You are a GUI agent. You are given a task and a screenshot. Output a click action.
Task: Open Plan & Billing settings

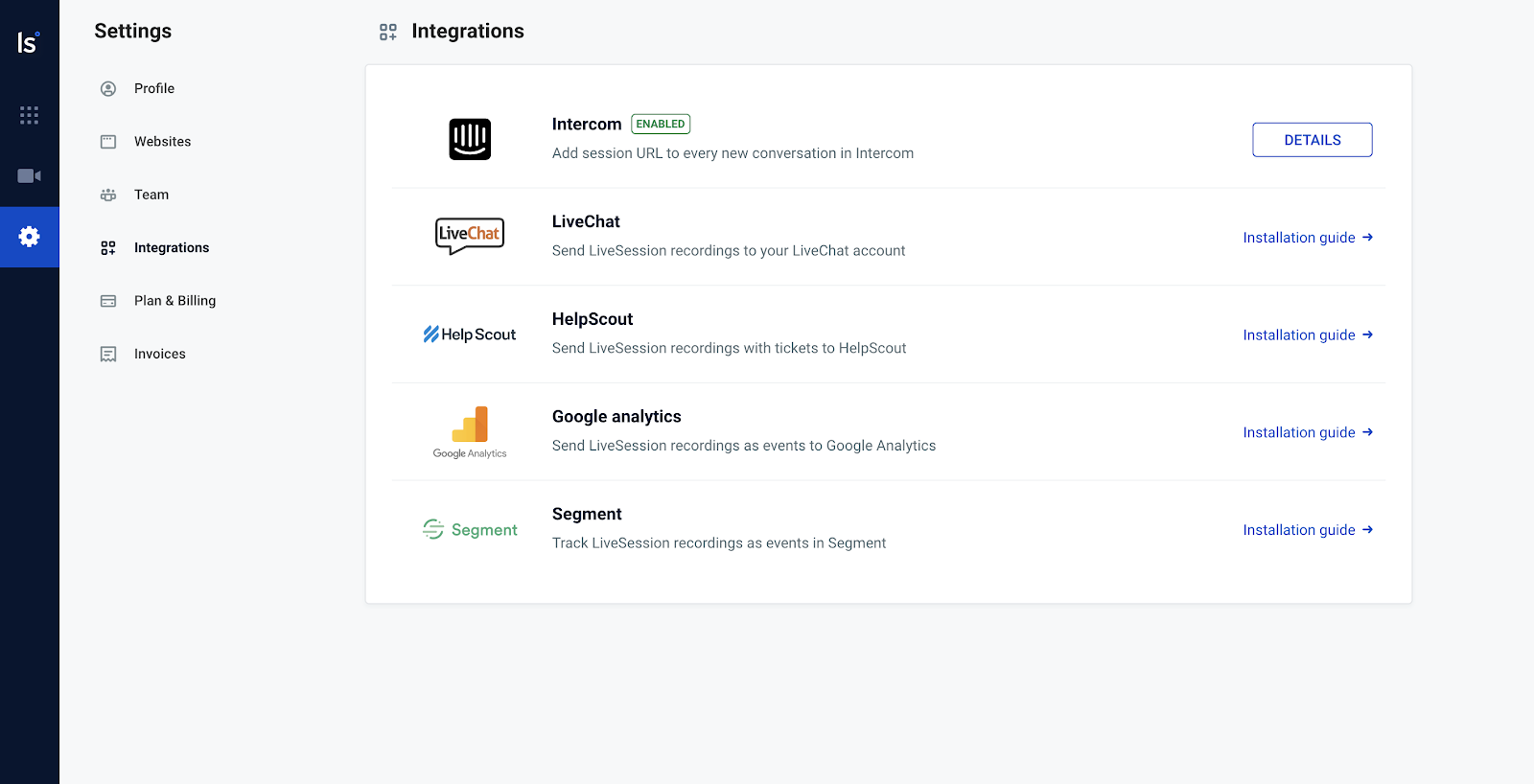(174, 301)
